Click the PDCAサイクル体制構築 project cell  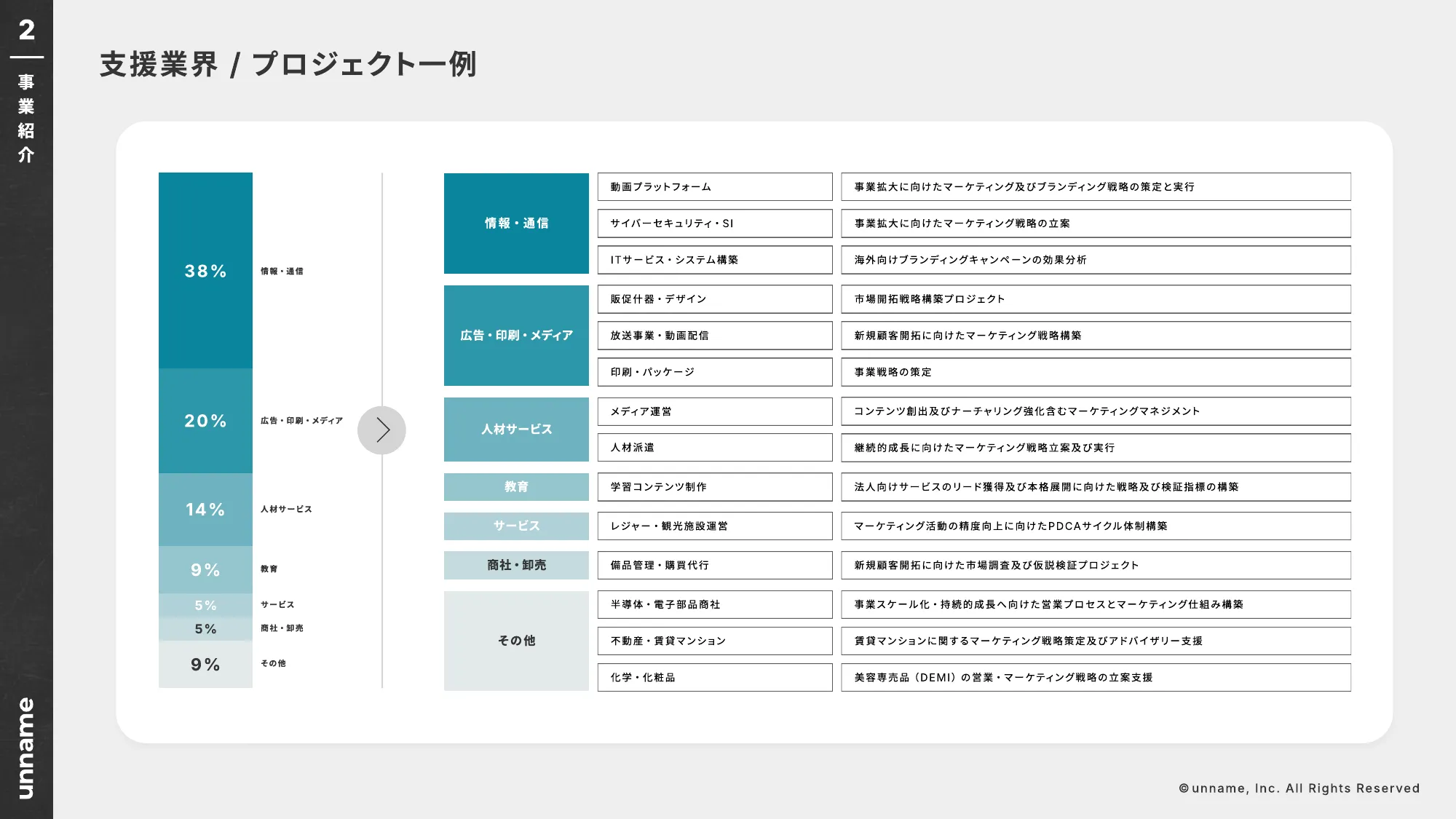[1096, 526]
